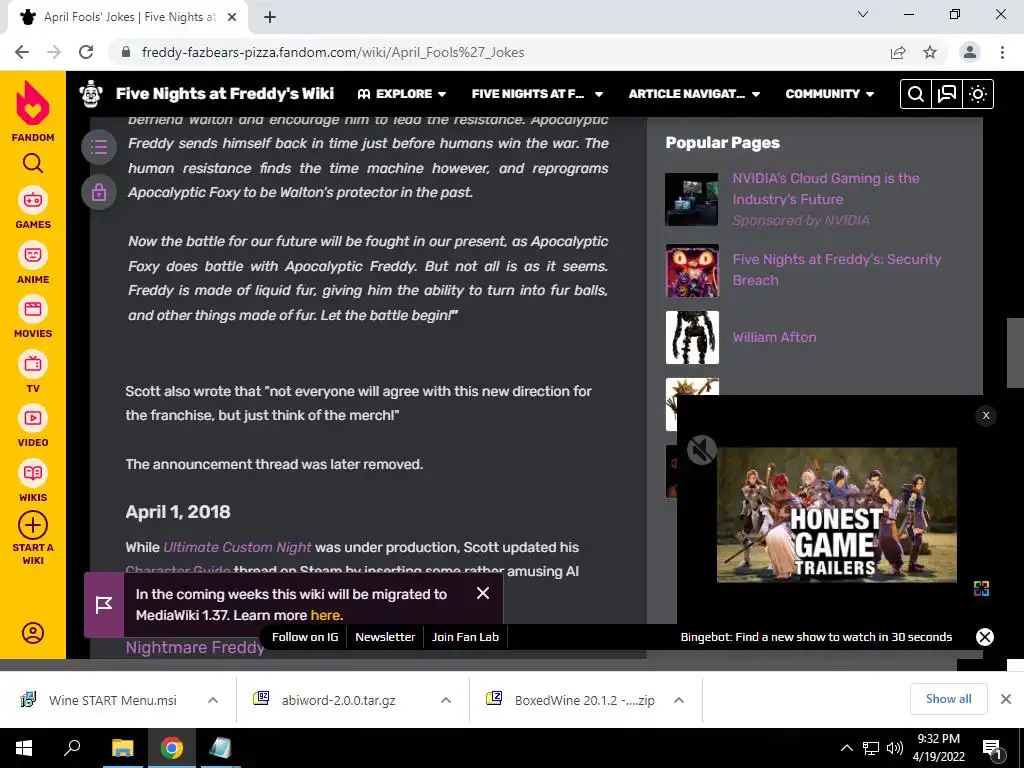This screenshot has height=768, width=1024.
Task: Open the Chrome profile avatar
Action: [x=970, y=52]
